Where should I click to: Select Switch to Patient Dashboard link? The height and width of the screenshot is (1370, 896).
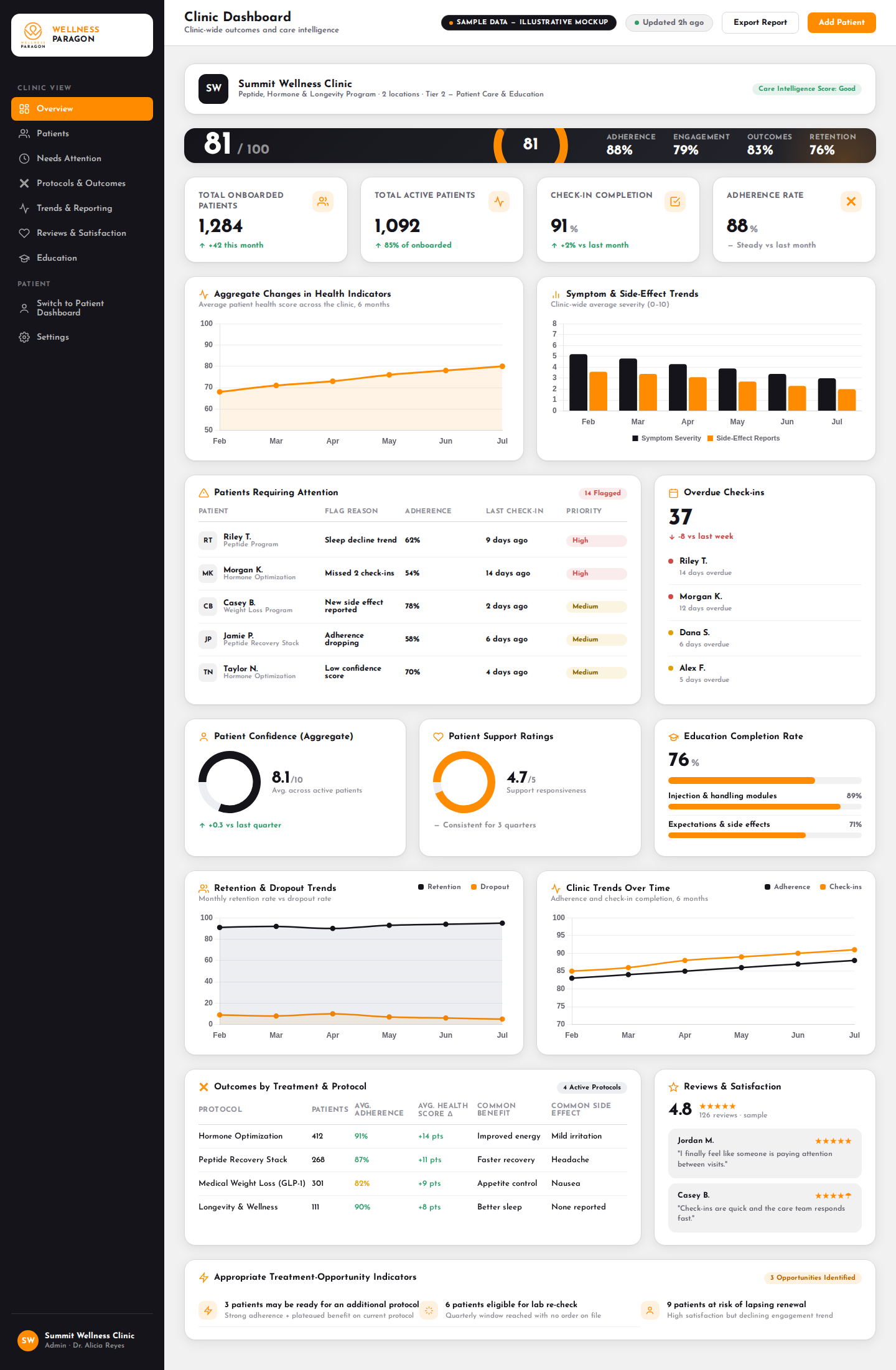click(82, 308)
